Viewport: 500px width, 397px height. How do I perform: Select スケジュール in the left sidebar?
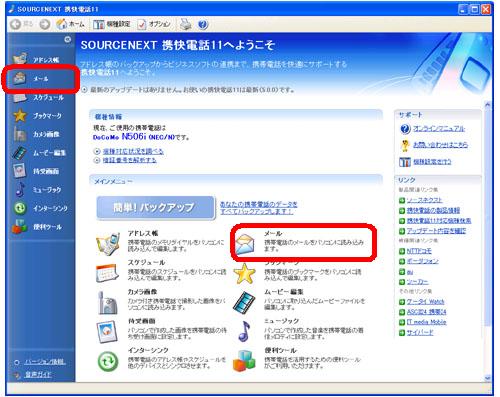[x=38, y=97]
